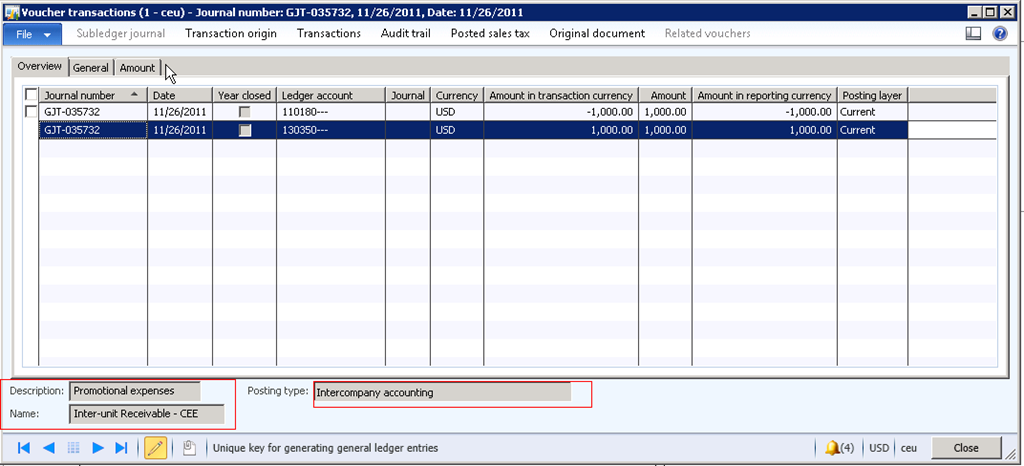Viewport: 1024px width, 466px height.
Task: Click the Close button
Action: coord(966,448)
